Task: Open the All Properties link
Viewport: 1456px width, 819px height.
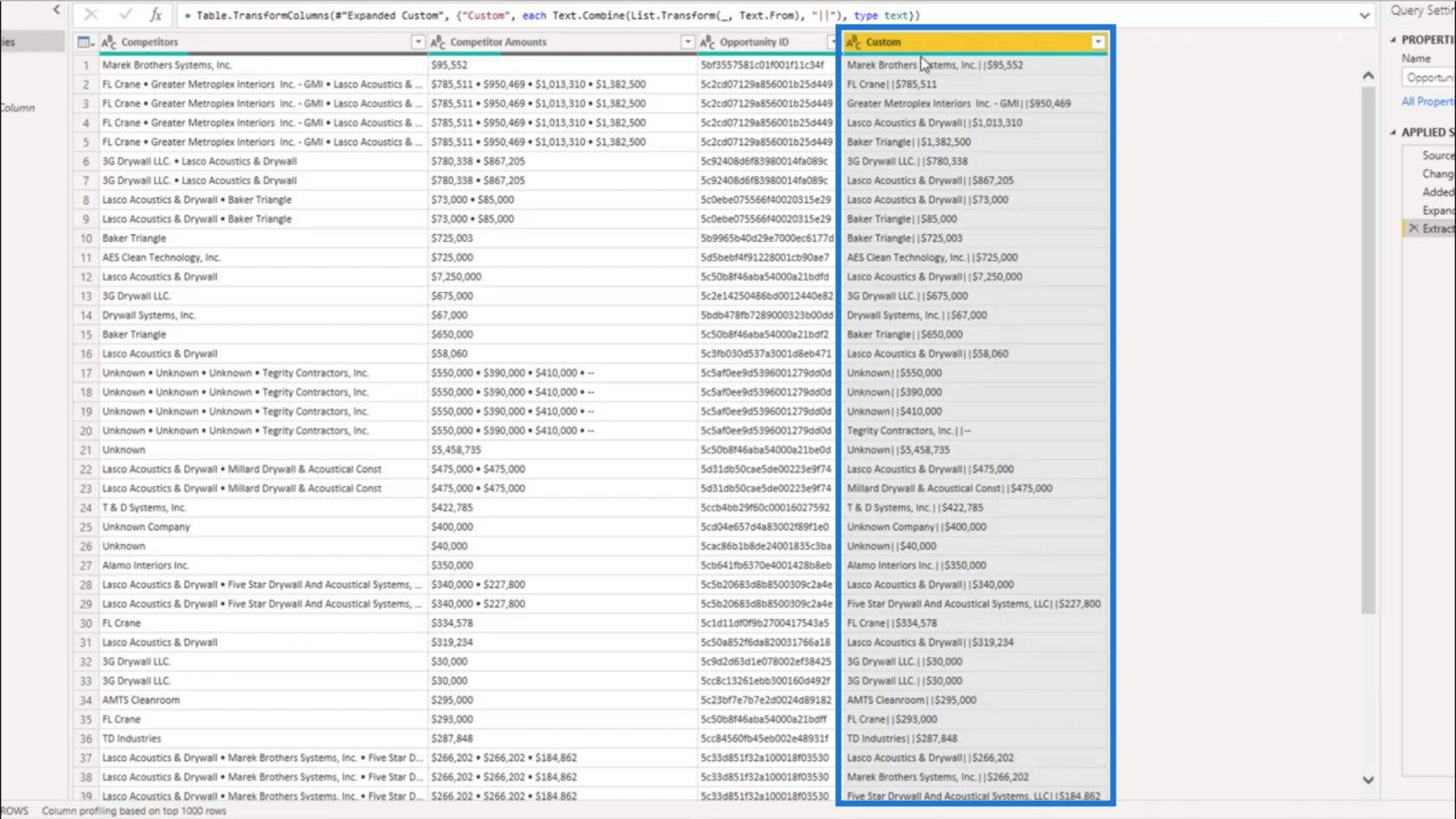Action: 1428,101
